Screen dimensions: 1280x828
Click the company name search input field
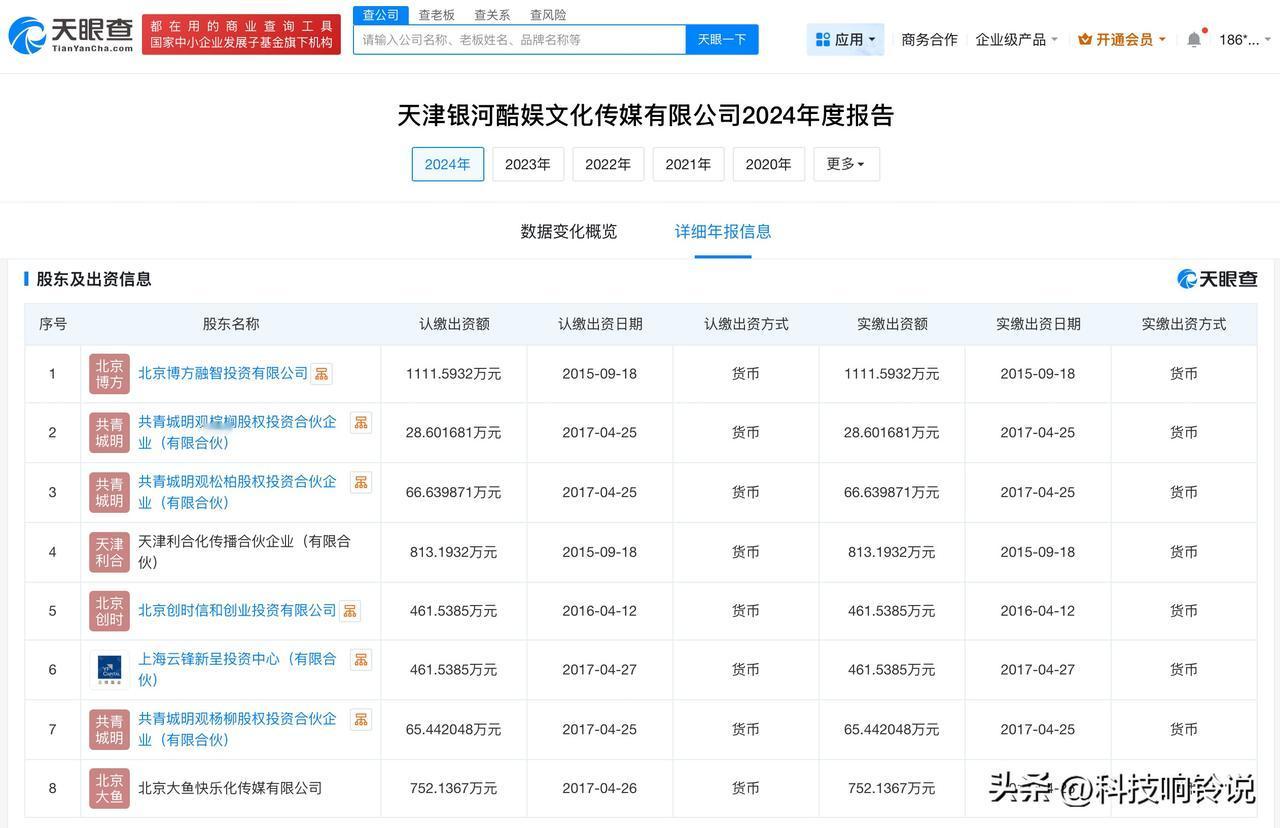tap(520, 40)
